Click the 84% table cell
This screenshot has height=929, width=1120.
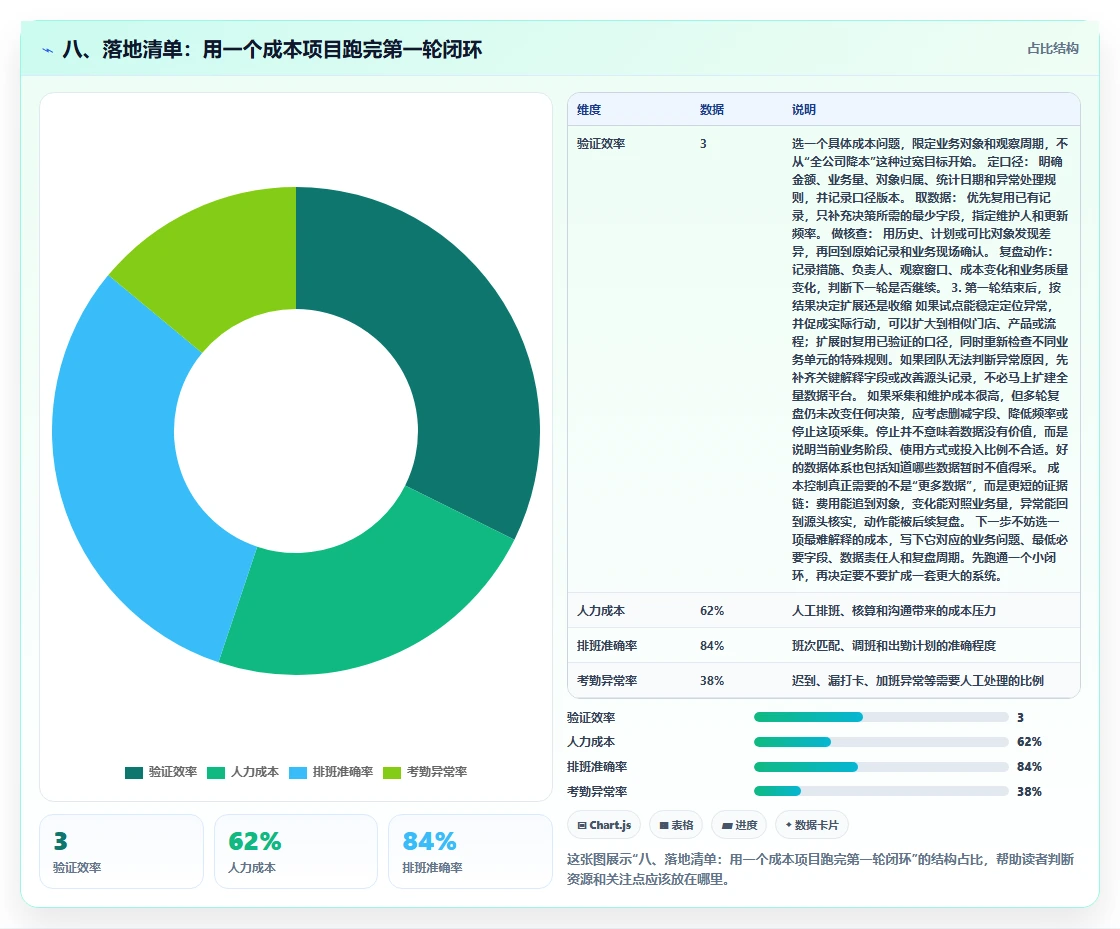[x=711, y=646]
